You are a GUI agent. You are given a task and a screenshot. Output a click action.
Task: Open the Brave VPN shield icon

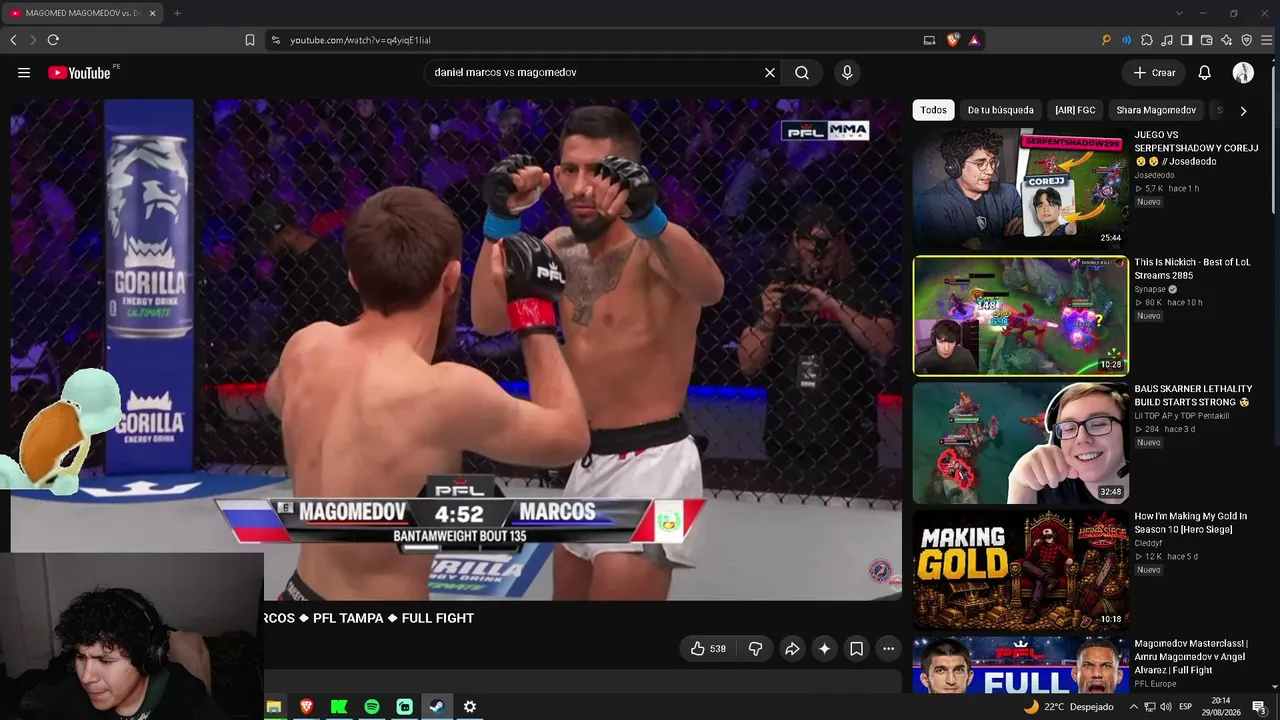click(x=1247, y=40)
